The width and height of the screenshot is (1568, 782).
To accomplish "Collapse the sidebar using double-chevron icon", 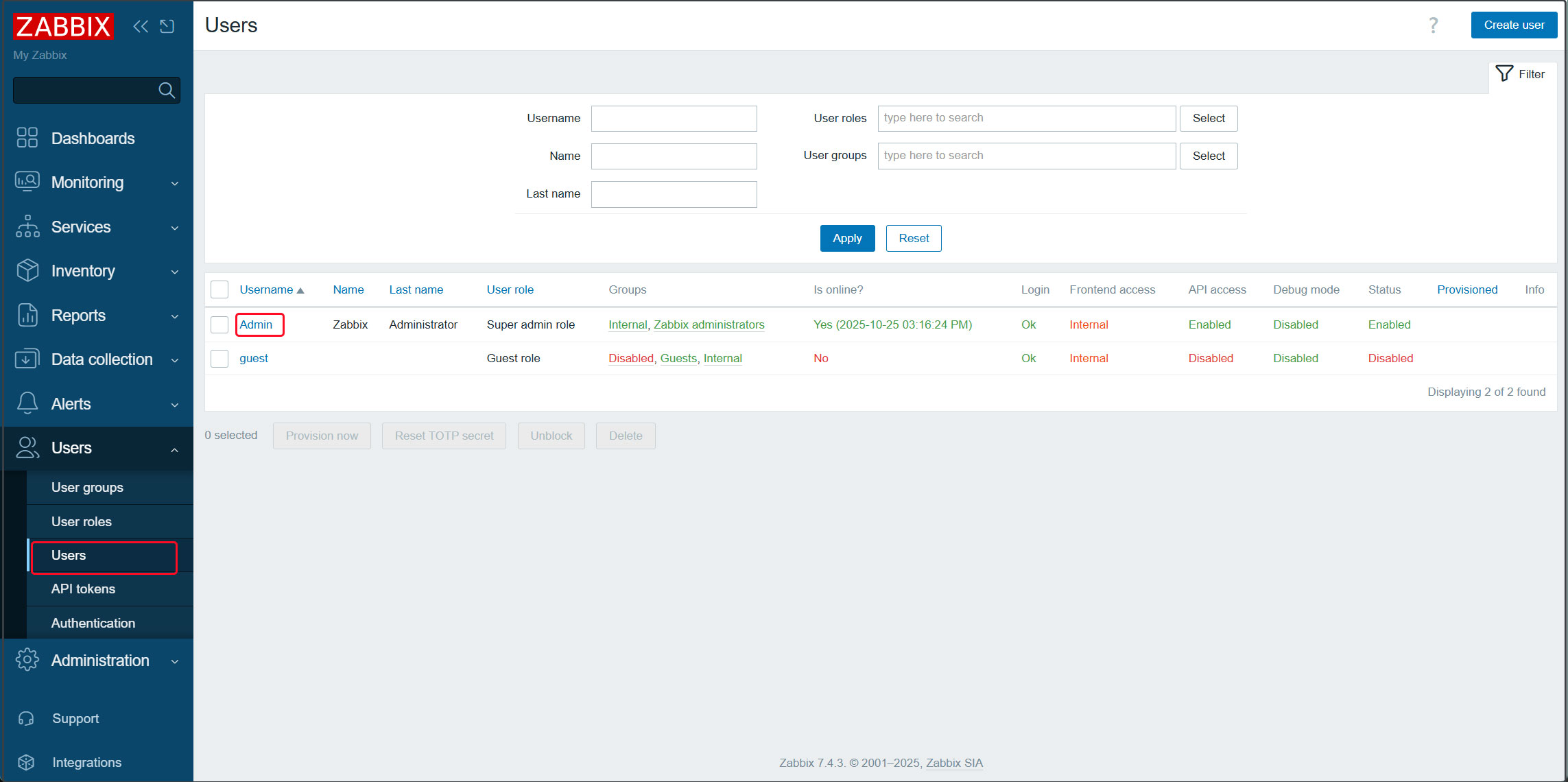I will coord(141,26).
